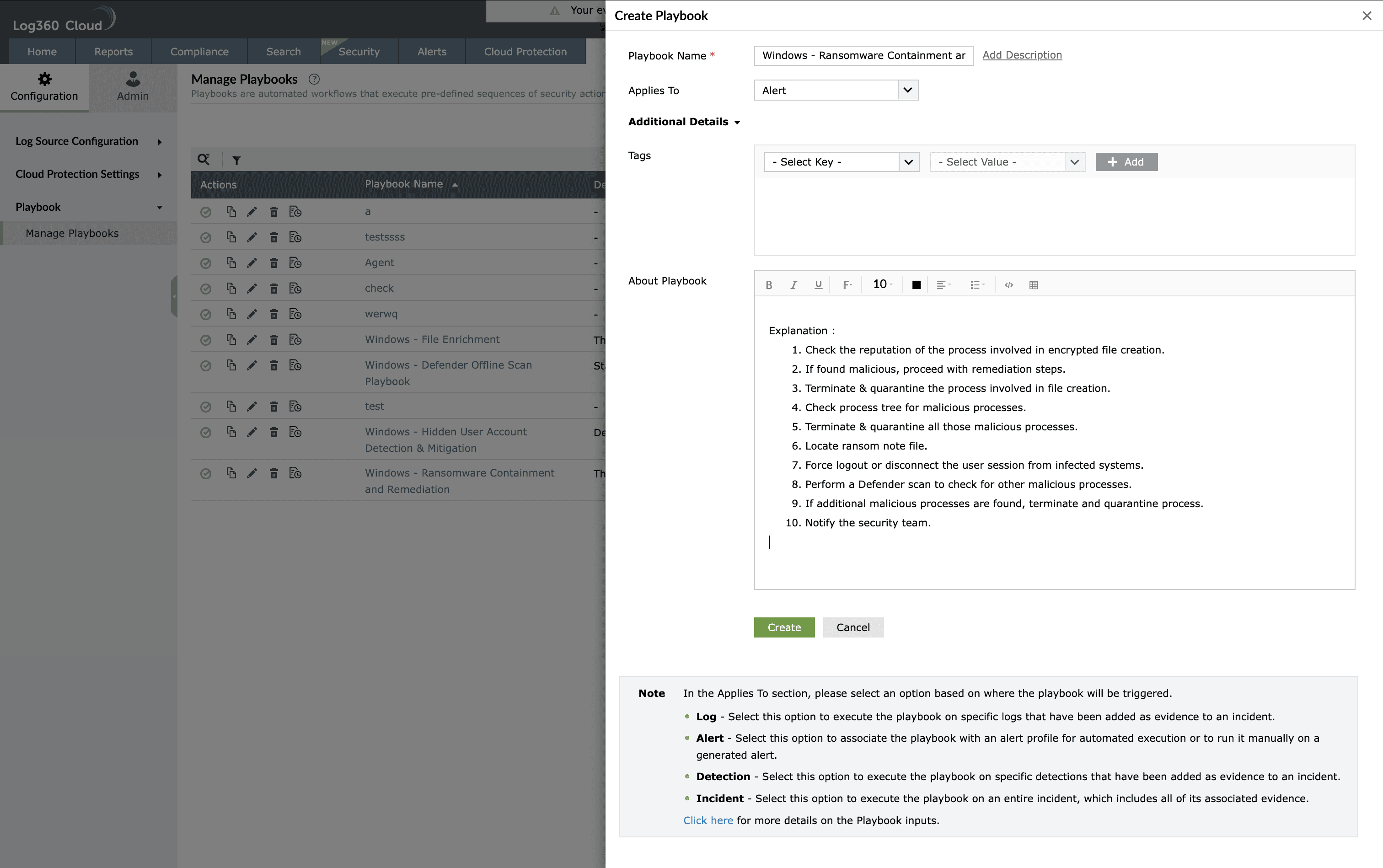Image resolution: width=1383 pixels, height=868 pixels.
Task: Toggle status of playbook 'werwq'
Action: pyautogui.click(x=205, y=314)
